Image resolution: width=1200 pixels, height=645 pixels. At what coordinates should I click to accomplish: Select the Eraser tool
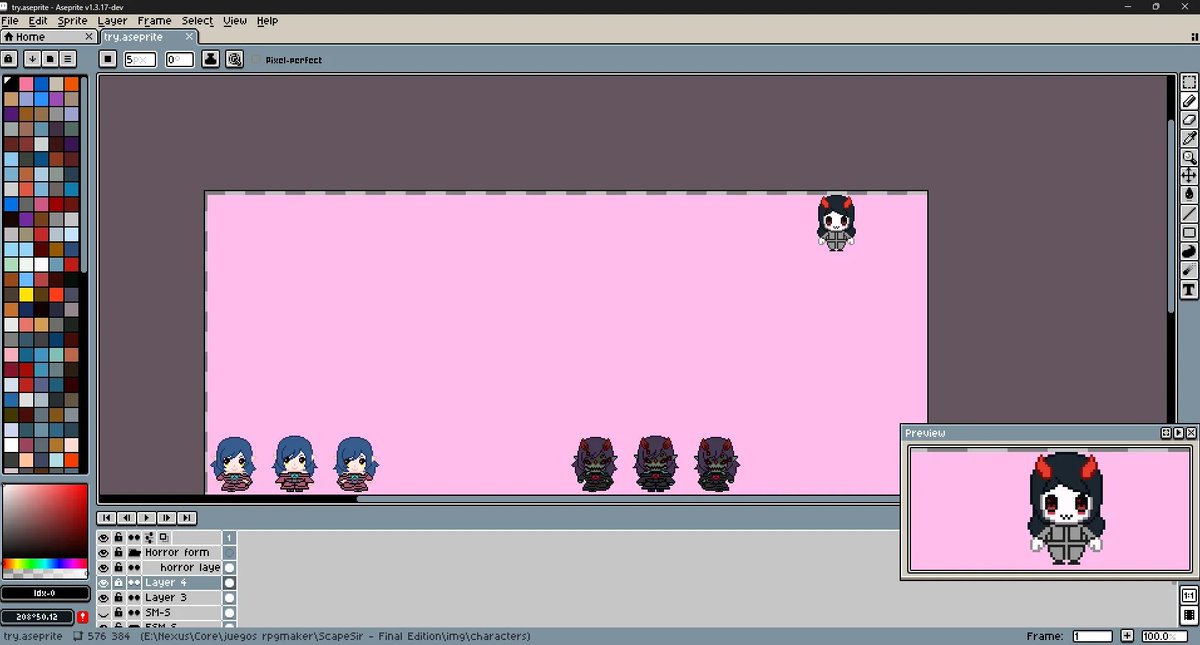(x=1189, y=120)
